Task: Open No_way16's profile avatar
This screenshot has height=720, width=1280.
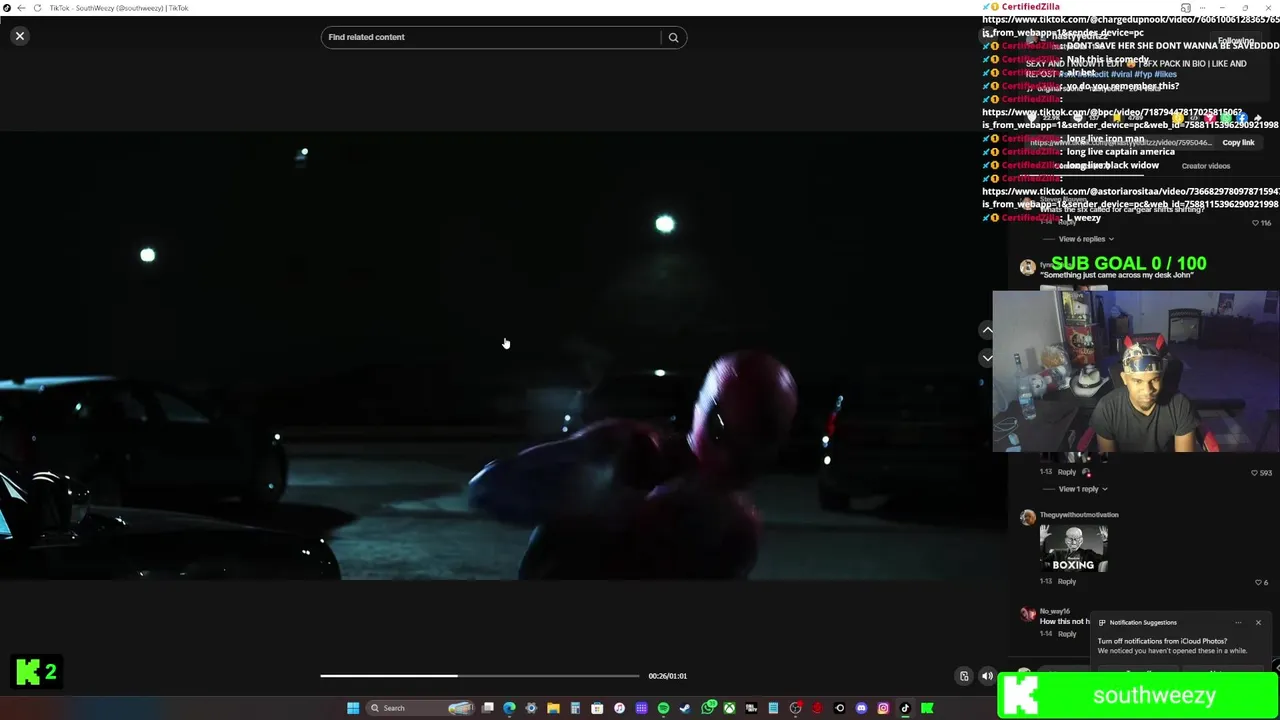Action: coord(1027,614)
